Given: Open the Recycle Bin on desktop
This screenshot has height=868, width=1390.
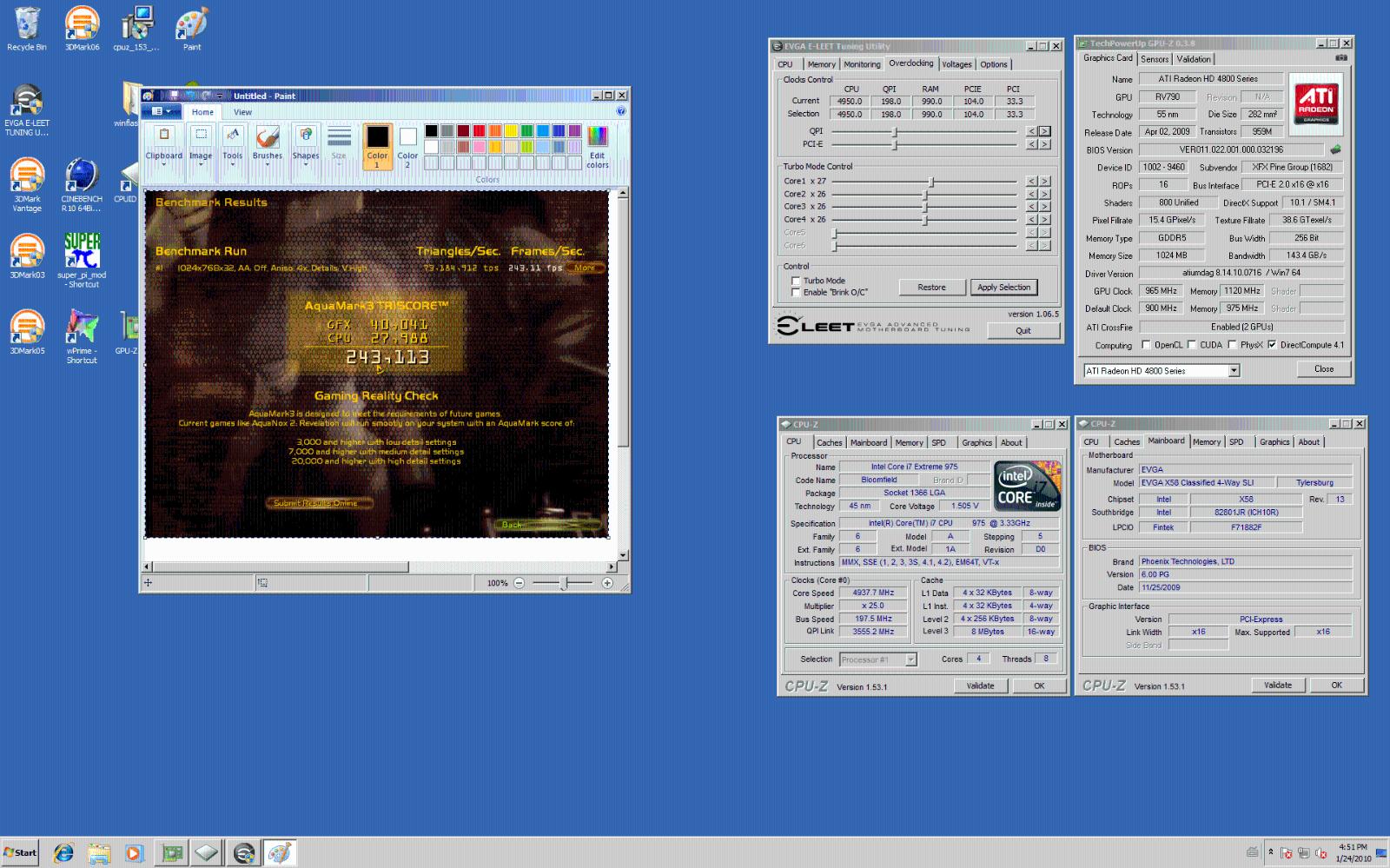Looking at the screenshot, I should pyautogui.click(x=27, y=29).
